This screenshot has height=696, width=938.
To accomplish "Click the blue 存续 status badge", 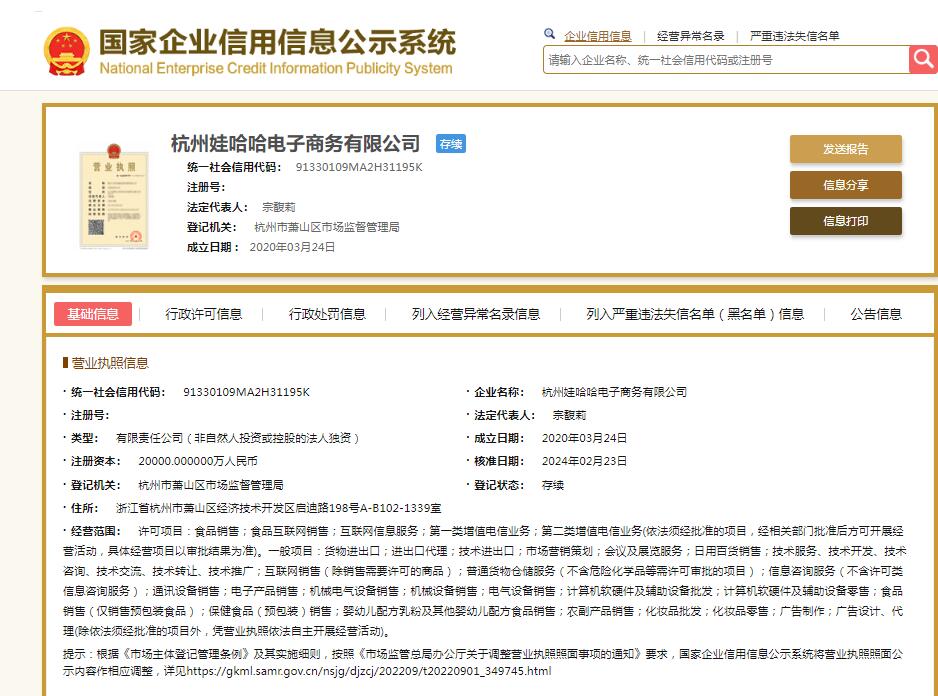I will tap(450, 144).
